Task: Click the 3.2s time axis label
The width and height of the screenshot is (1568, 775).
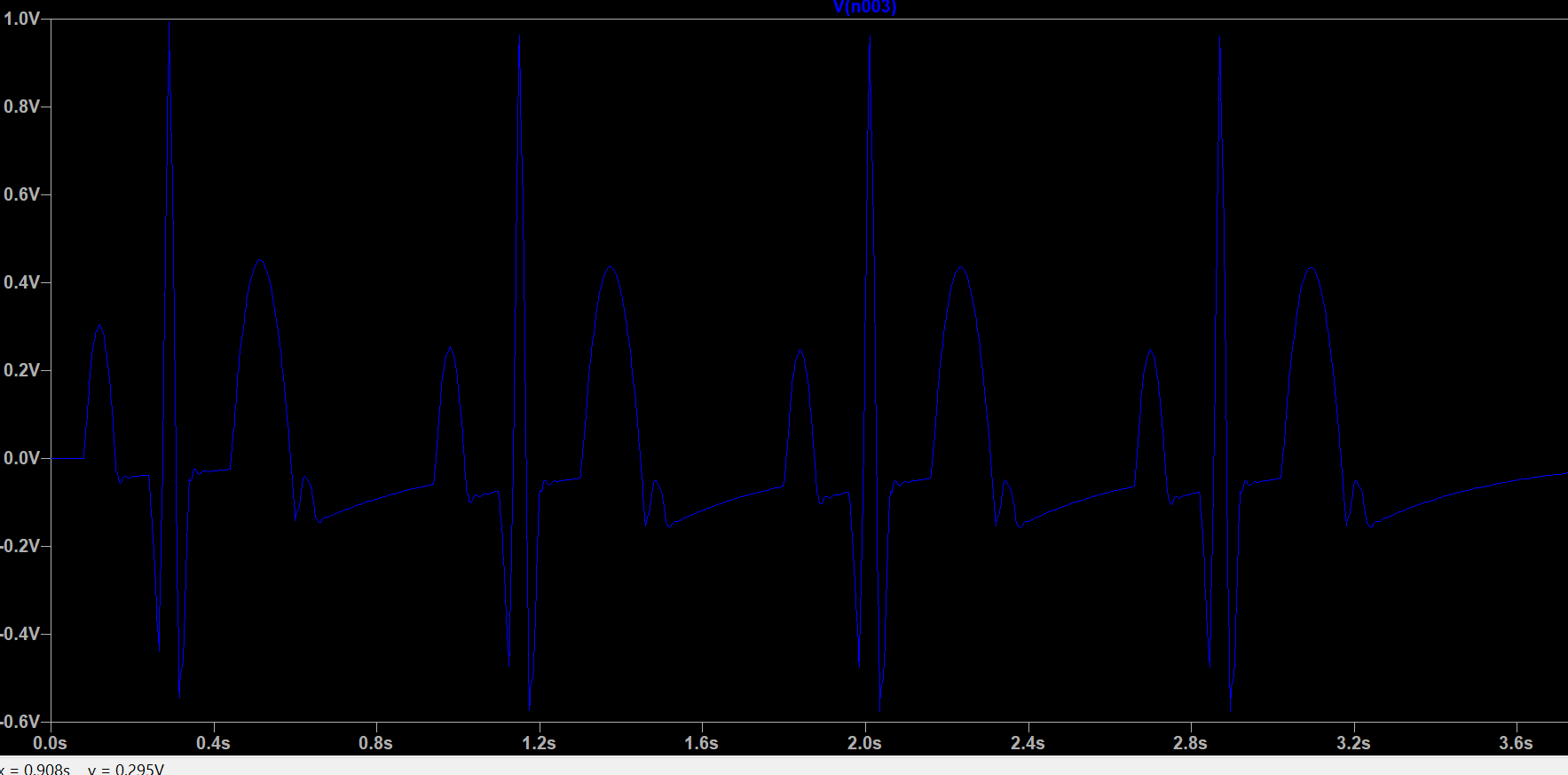Action: pos(1353,743)
